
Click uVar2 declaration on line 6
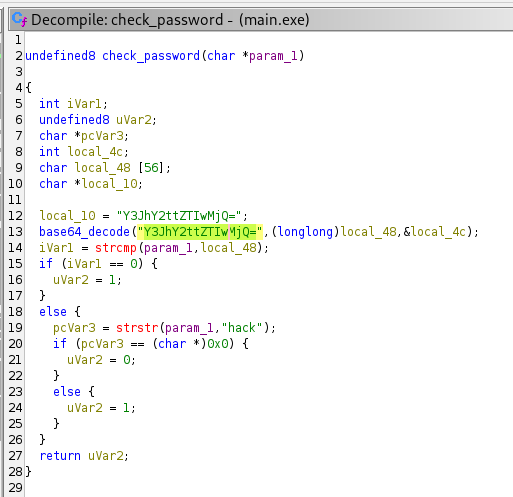point(134,120)
